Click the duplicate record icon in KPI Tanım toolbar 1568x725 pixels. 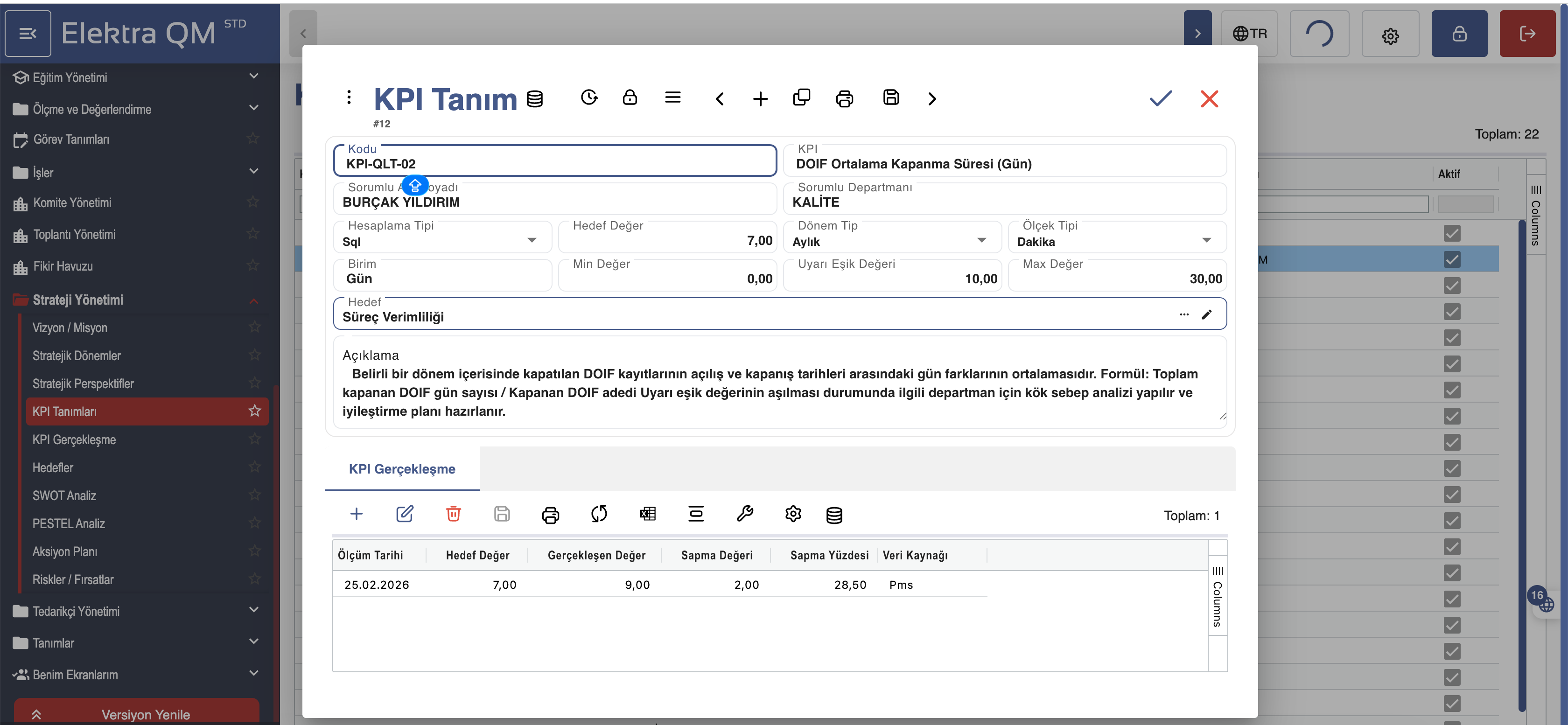click(x=801, y=98)
